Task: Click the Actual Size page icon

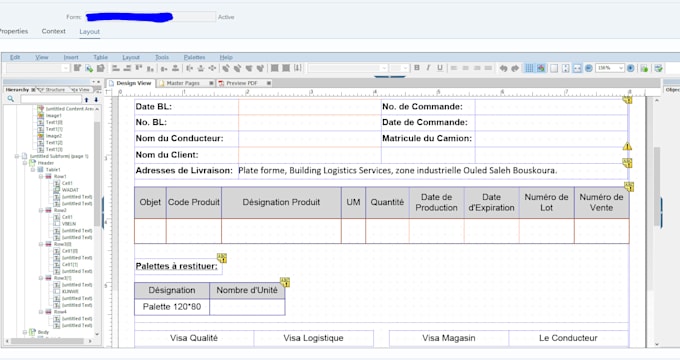Action: [554, 68]
